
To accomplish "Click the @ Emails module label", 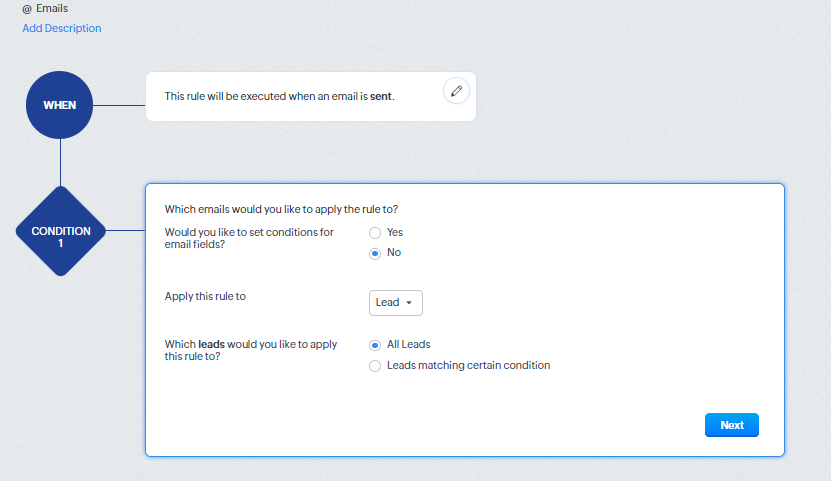I will pyautogui.click(x=45, y=8).
